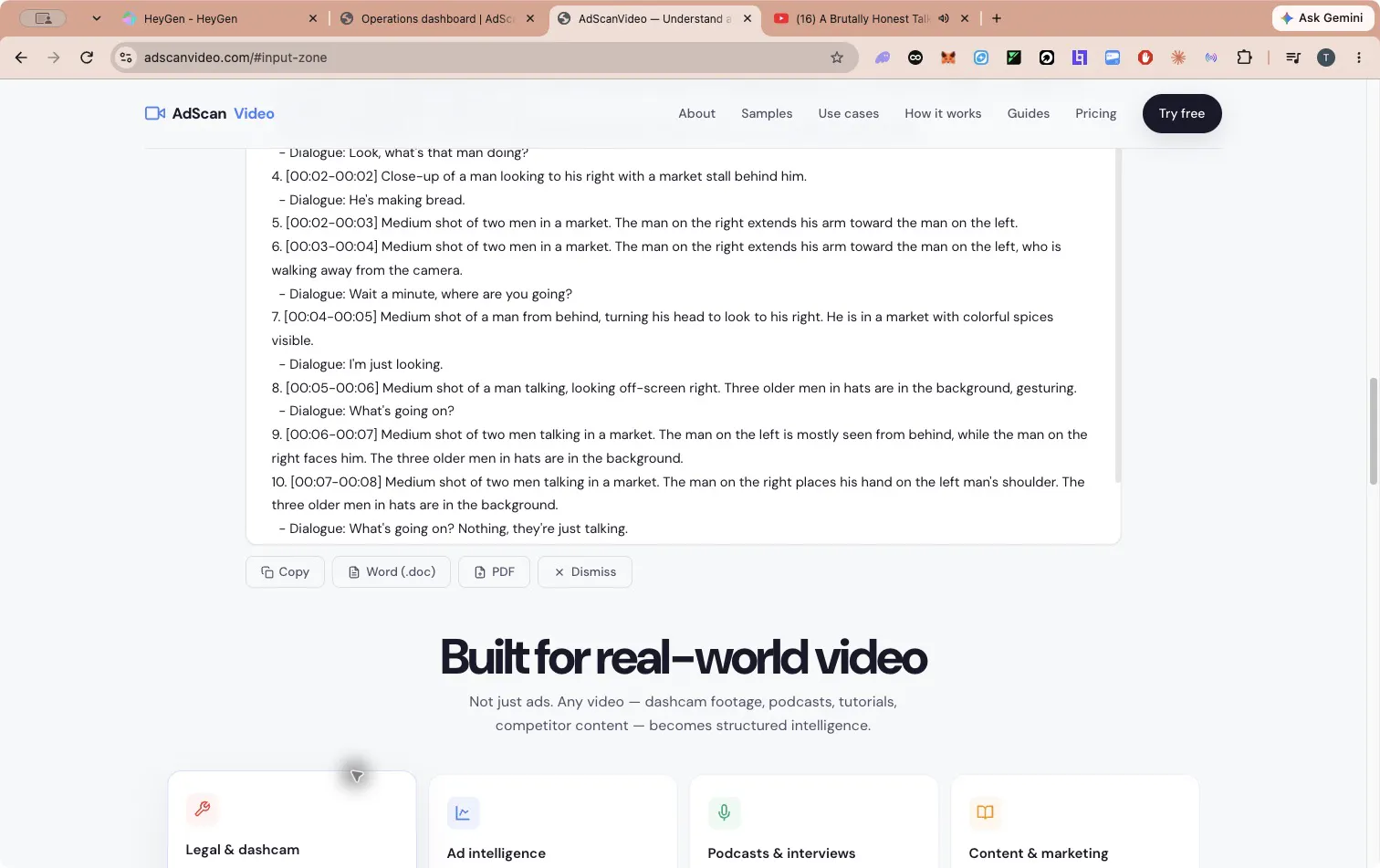Click the Content & marketing book icon
This screenshot has width=1380, height=868.
(x=985, y=812)
